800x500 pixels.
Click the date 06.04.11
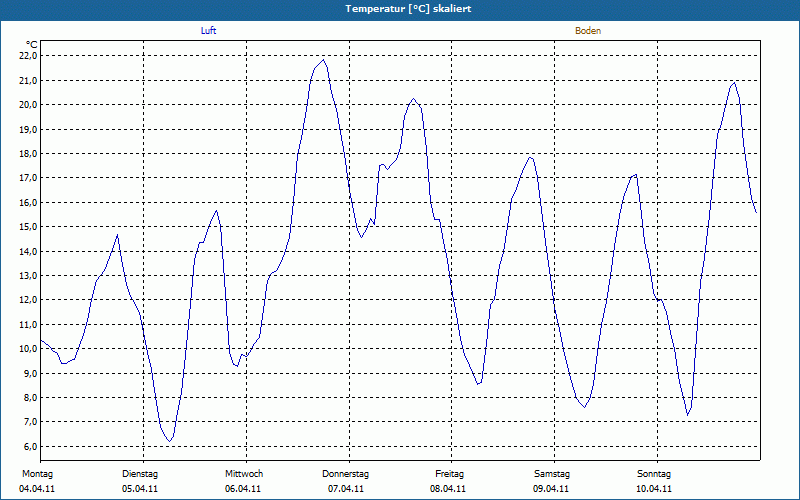pyautogui.click(x=243, y=489)
